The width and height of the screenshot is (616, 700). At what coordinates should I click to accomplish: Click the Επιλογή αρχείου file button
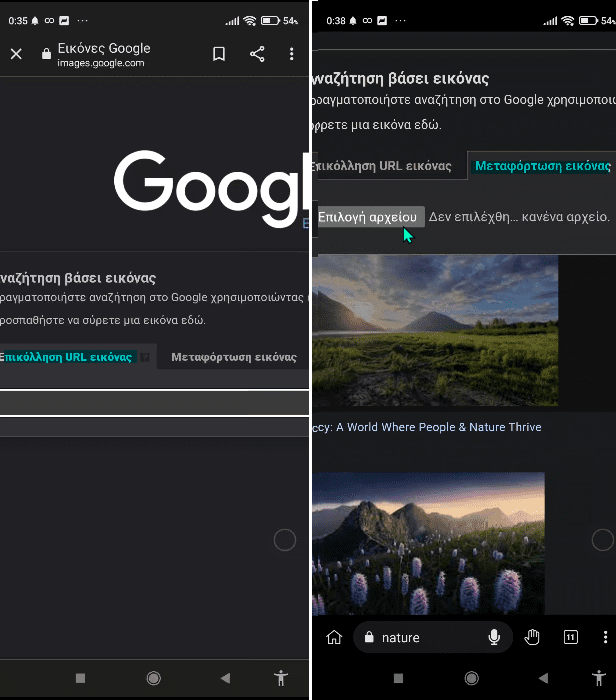(371, 217)
